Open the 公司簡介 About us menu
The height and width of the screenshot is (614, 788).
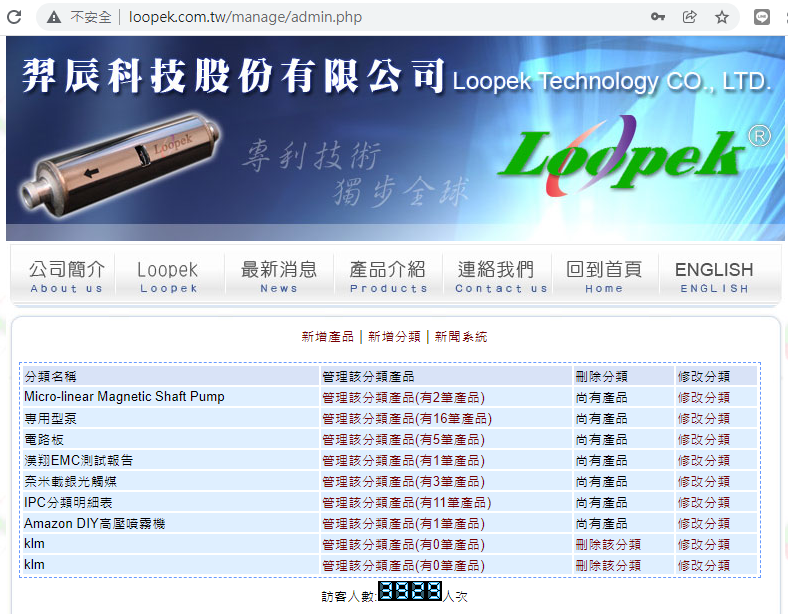(66, 276)
